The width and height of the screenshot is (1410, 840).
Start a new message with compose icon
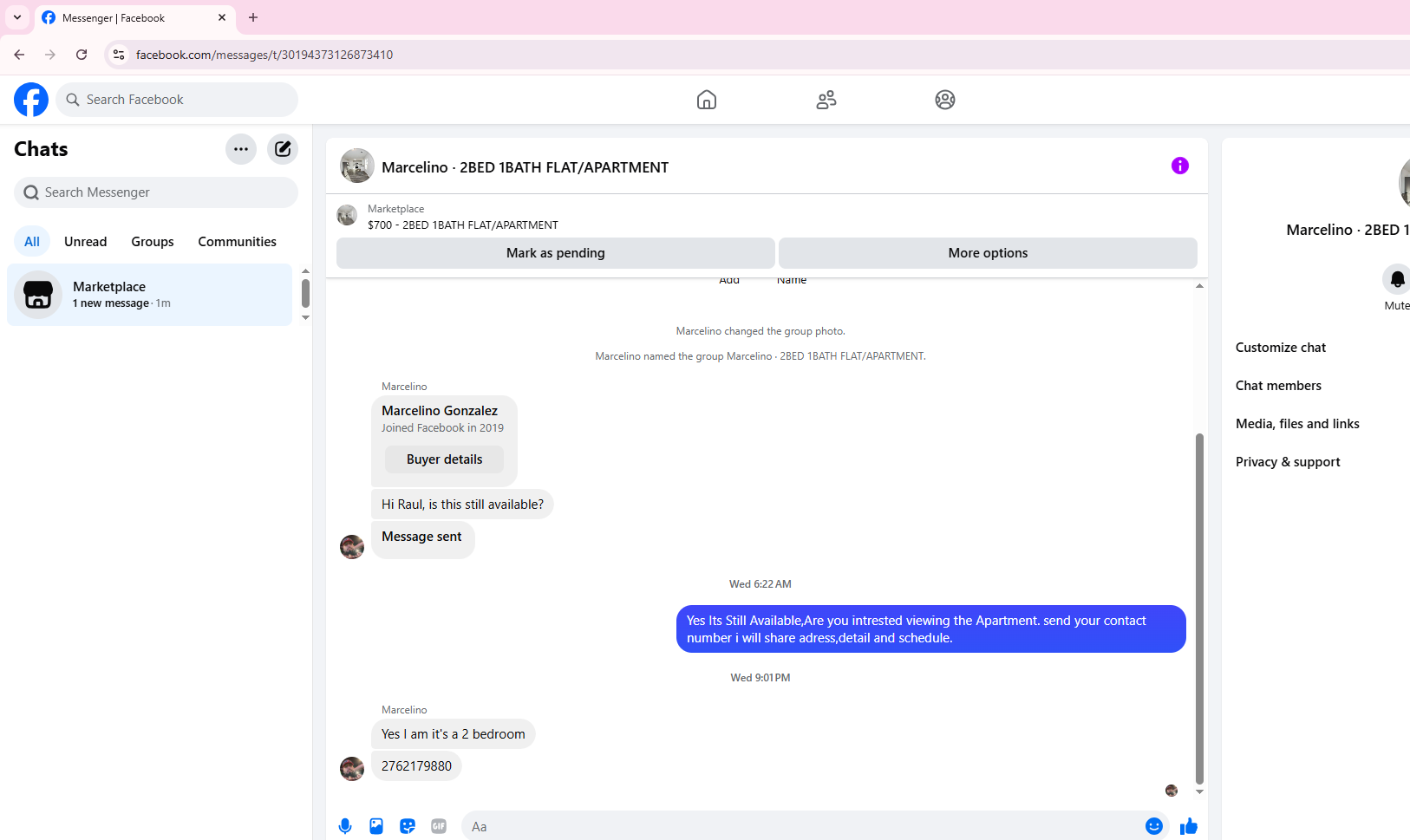283,149
